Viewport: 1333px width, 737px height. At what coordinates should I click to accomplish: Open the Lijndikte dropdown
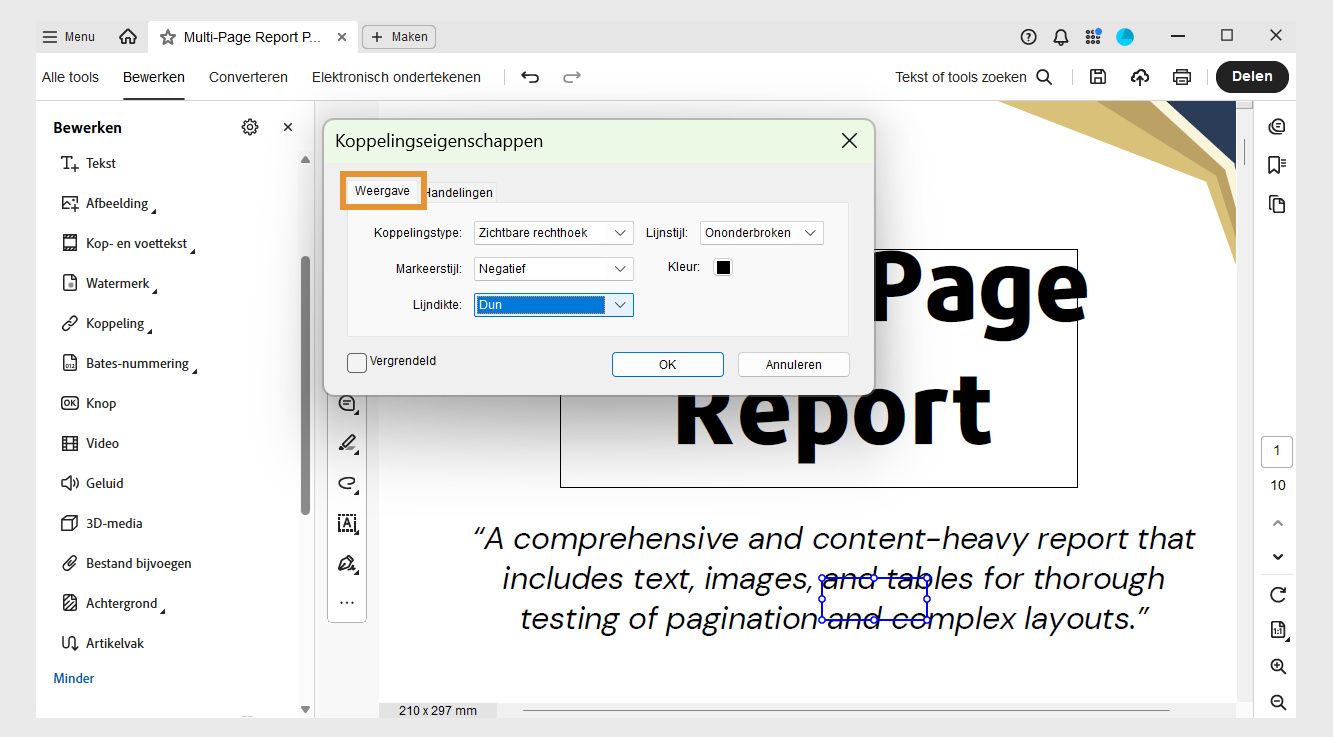(x=554, y=305)
